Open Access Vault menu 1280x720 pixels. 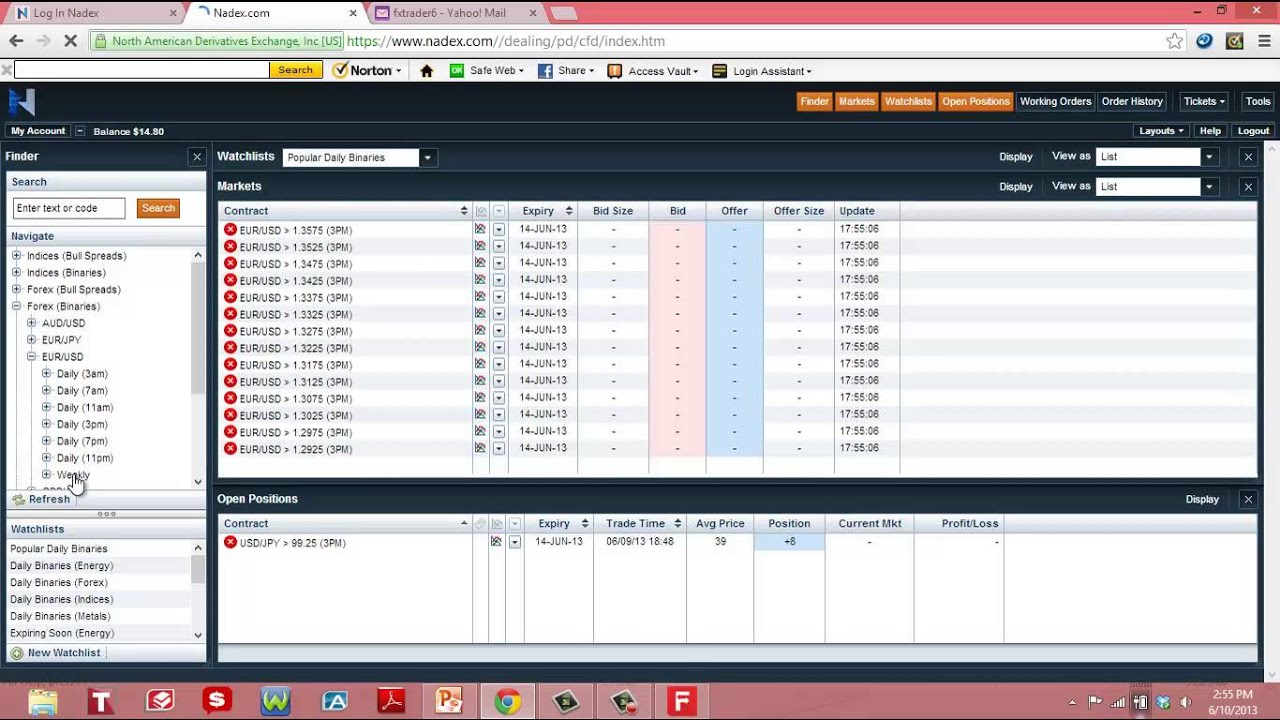[x=653, y=71]
